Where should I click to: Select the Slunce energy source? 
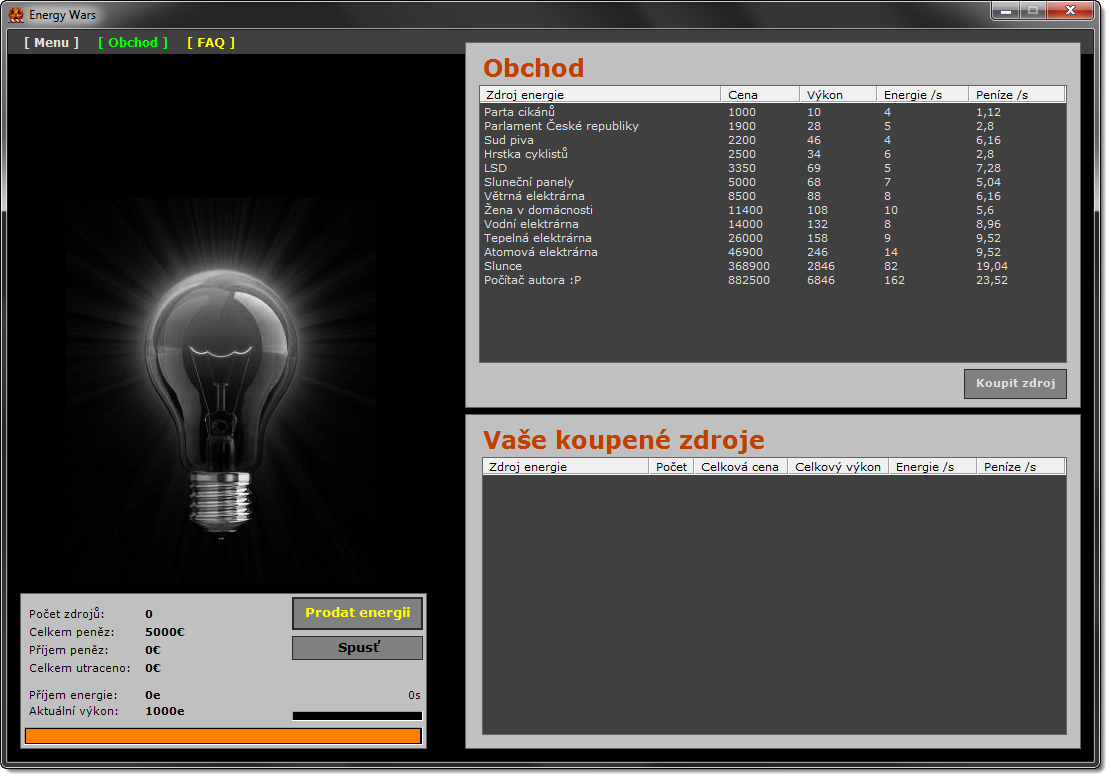(x=503, y=266)
